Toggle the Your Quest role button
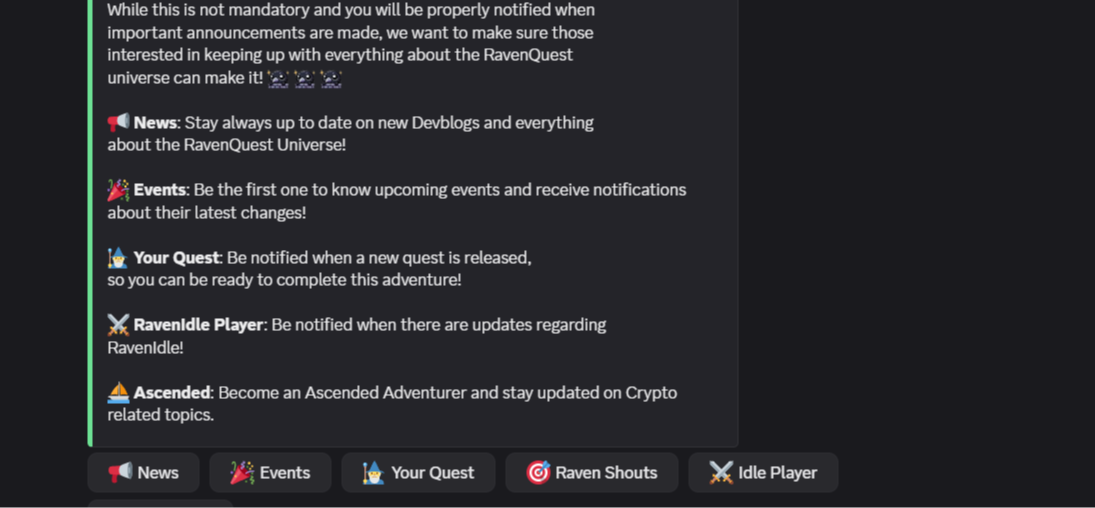Viewport: 1095px width, 508px height. click(418, 472)
